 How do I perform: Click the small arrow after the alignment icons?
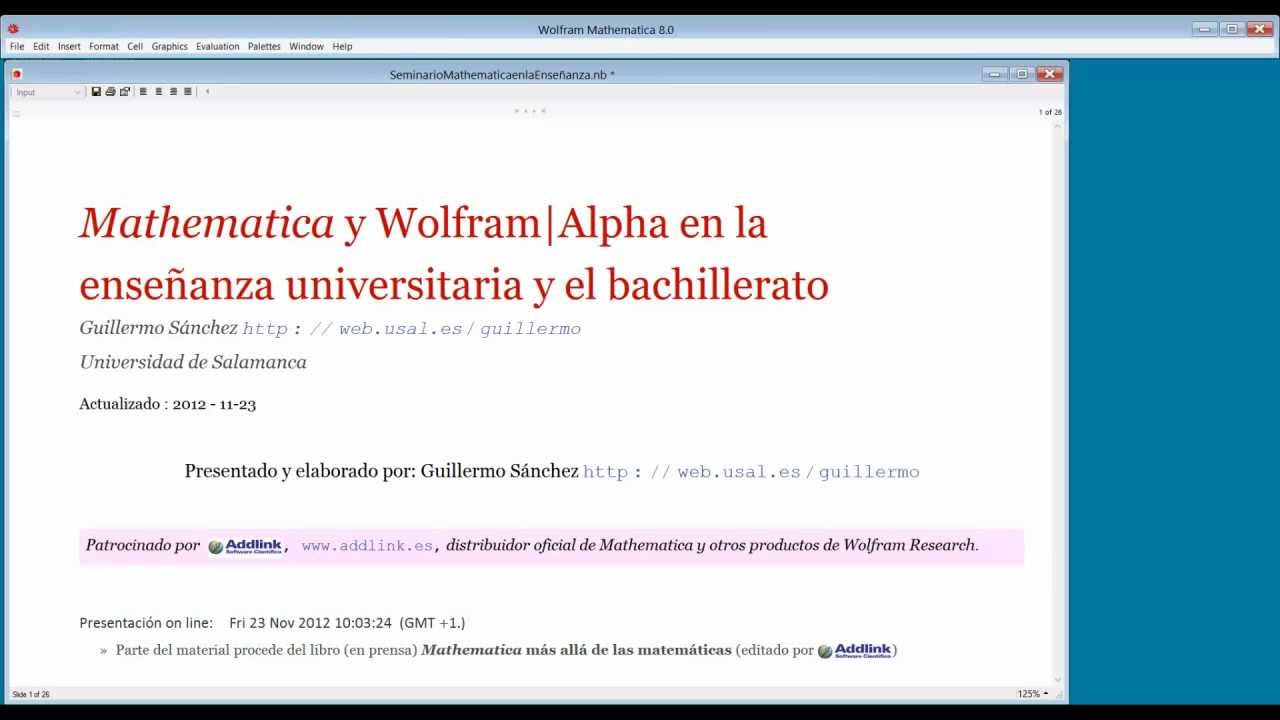tap(207, 92)
